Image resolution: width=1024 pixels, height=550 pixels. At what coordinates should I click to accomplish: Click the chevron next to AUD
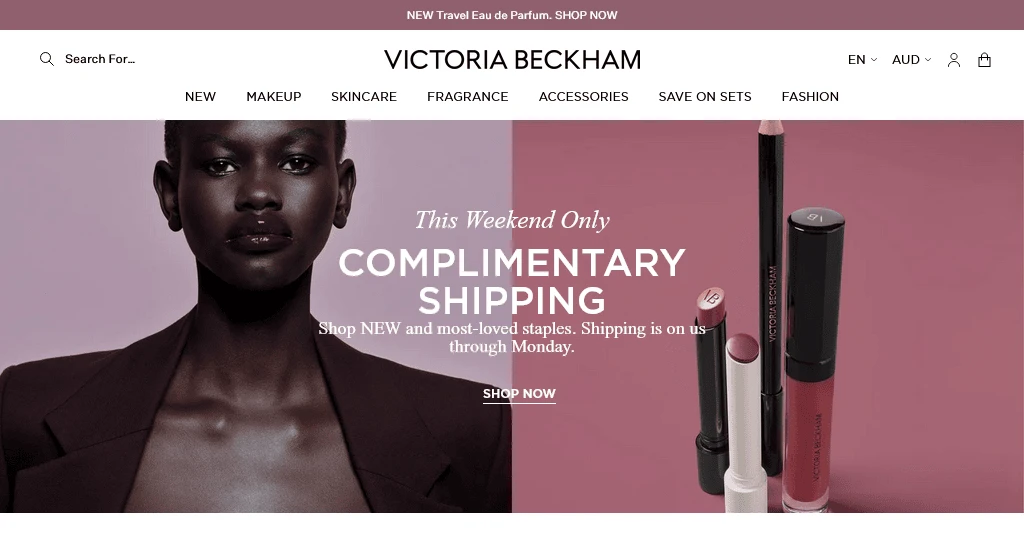[927, 59]
